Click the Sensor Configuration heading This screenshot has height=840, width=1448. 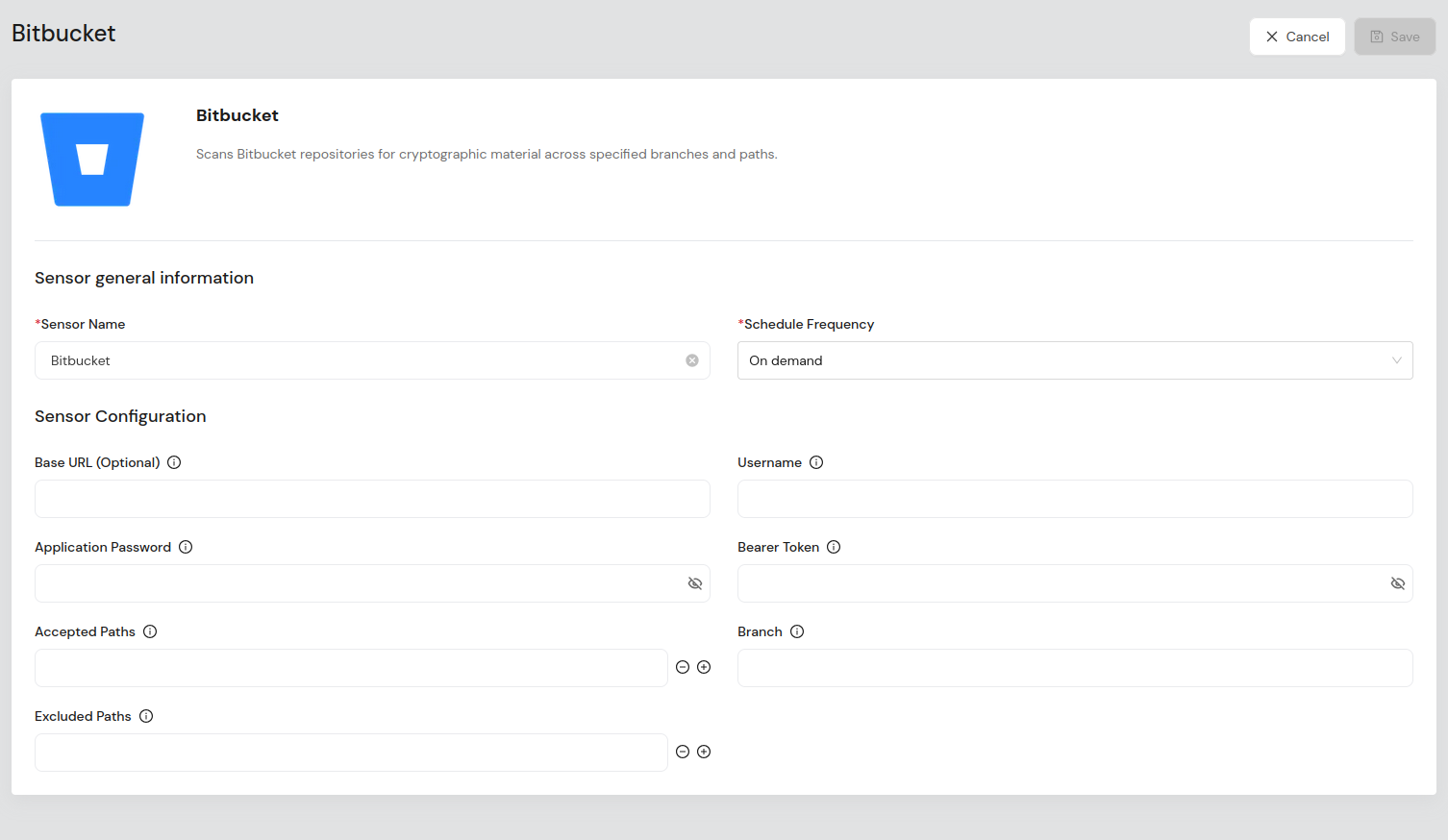(x=120, y=416)
